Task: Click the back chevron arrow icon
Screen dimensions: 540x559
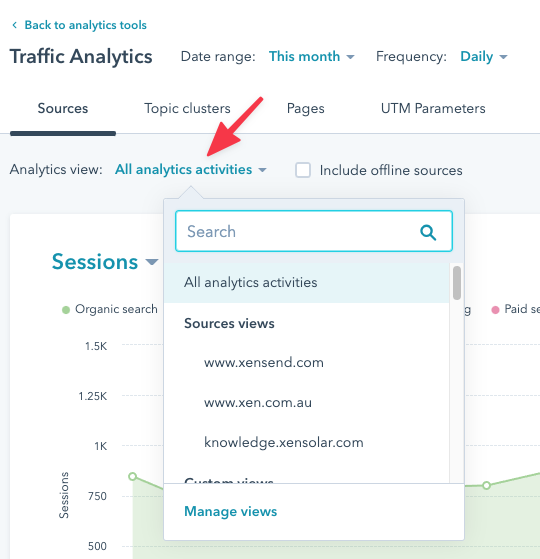Action: click(14, 25)
